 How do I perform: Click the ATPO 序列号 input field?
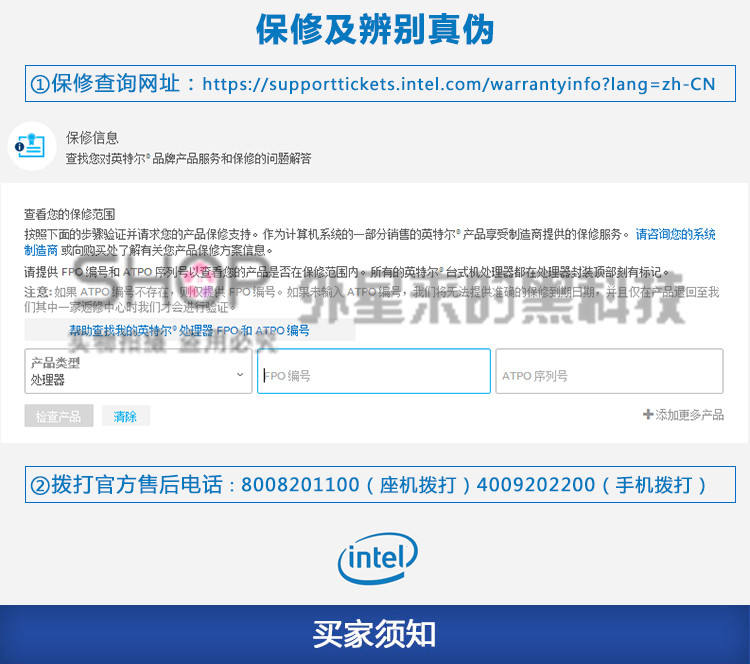tap(609, 371)
